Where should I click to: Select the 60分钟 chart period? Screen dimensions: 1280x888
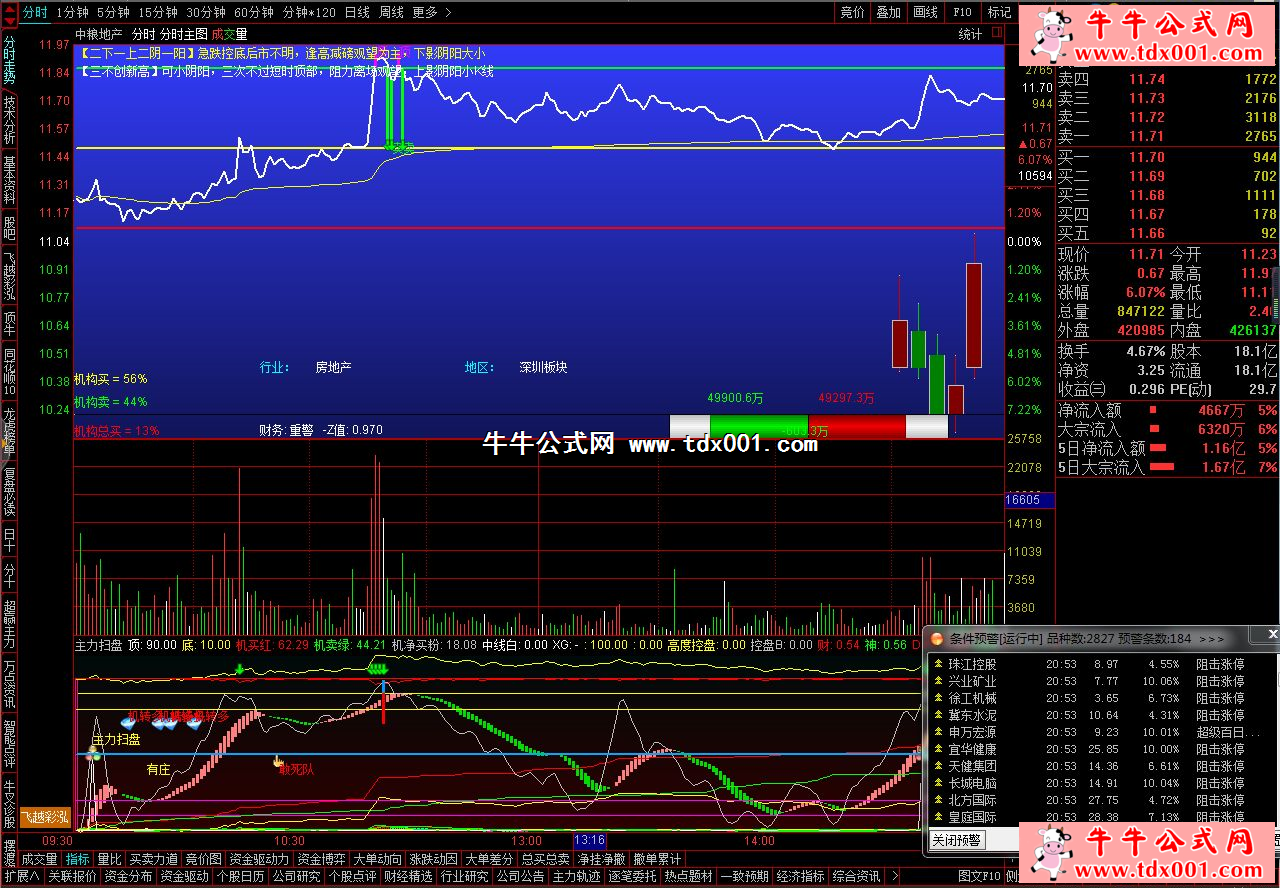(254, 12)
